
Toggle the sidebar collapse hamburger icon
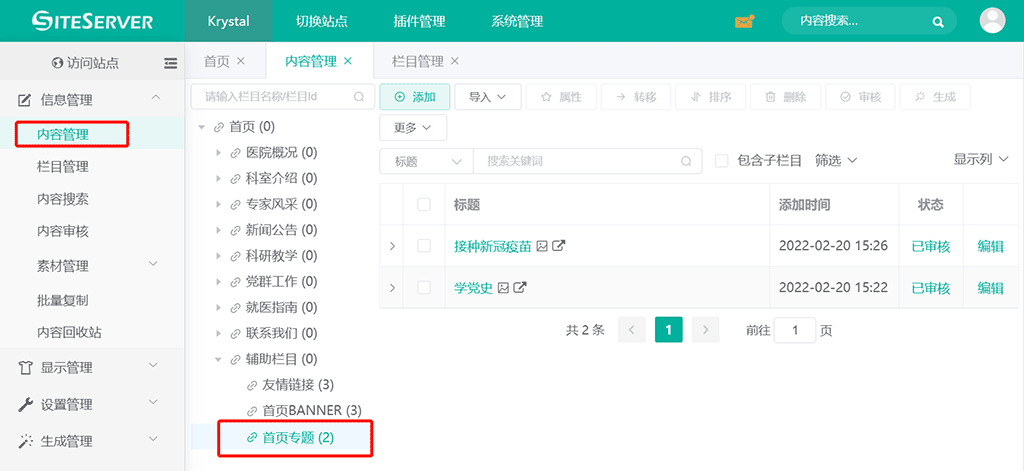(x=170, y=63)
